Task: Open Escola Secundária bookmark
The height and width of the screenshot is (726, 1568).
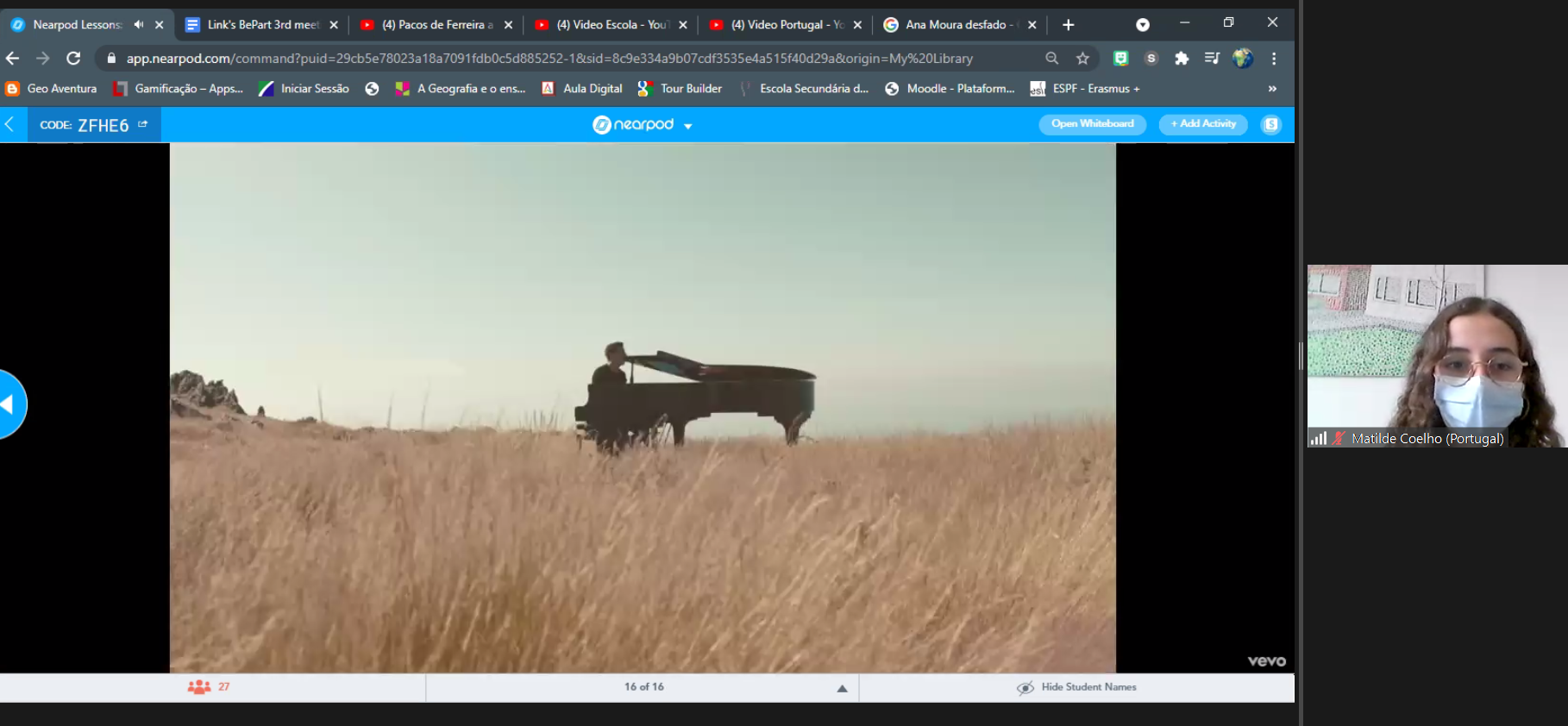Action: pos(804,89)
